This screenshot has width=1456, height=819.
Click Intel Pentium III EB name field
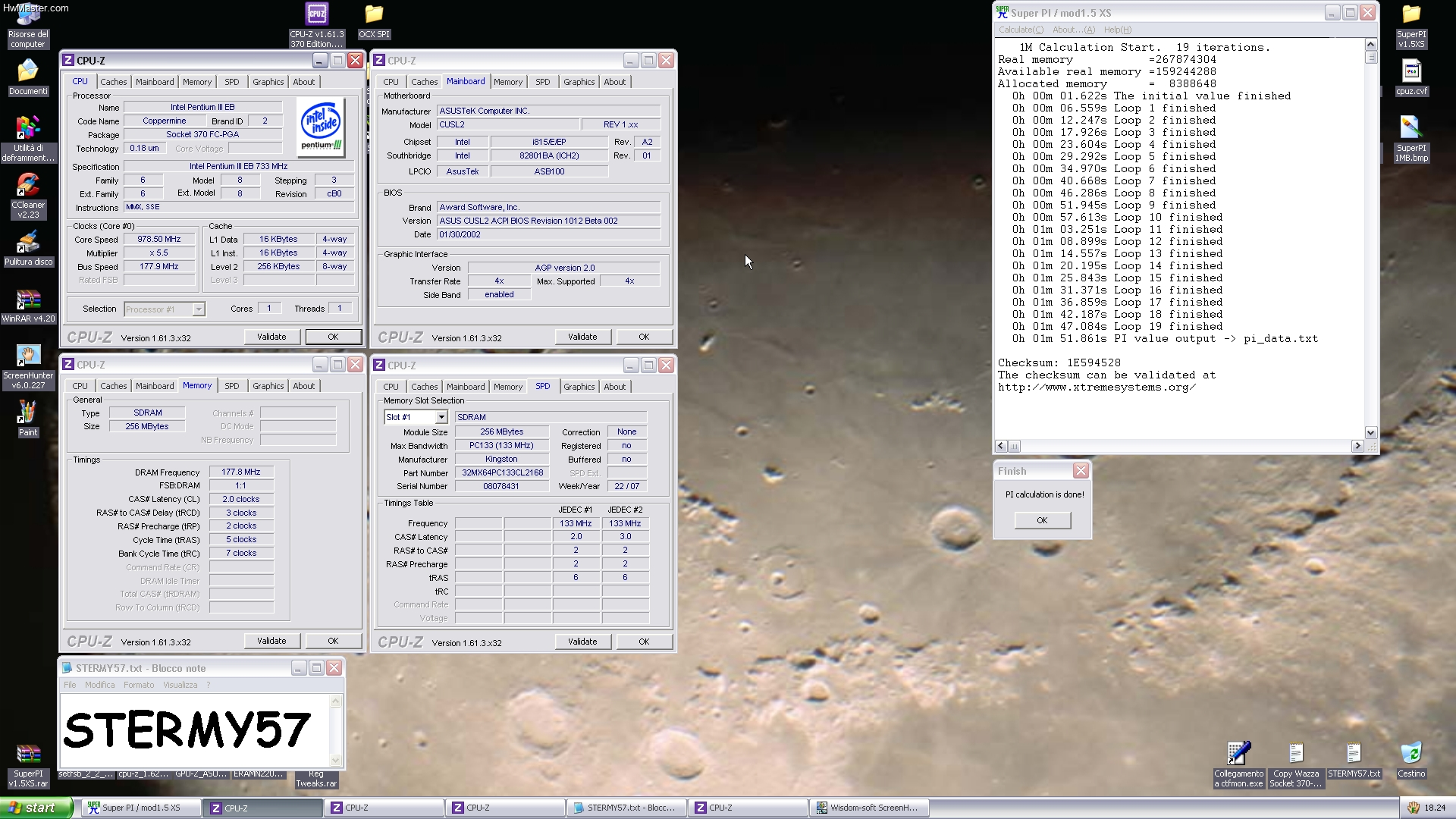[x=203, y=107]
